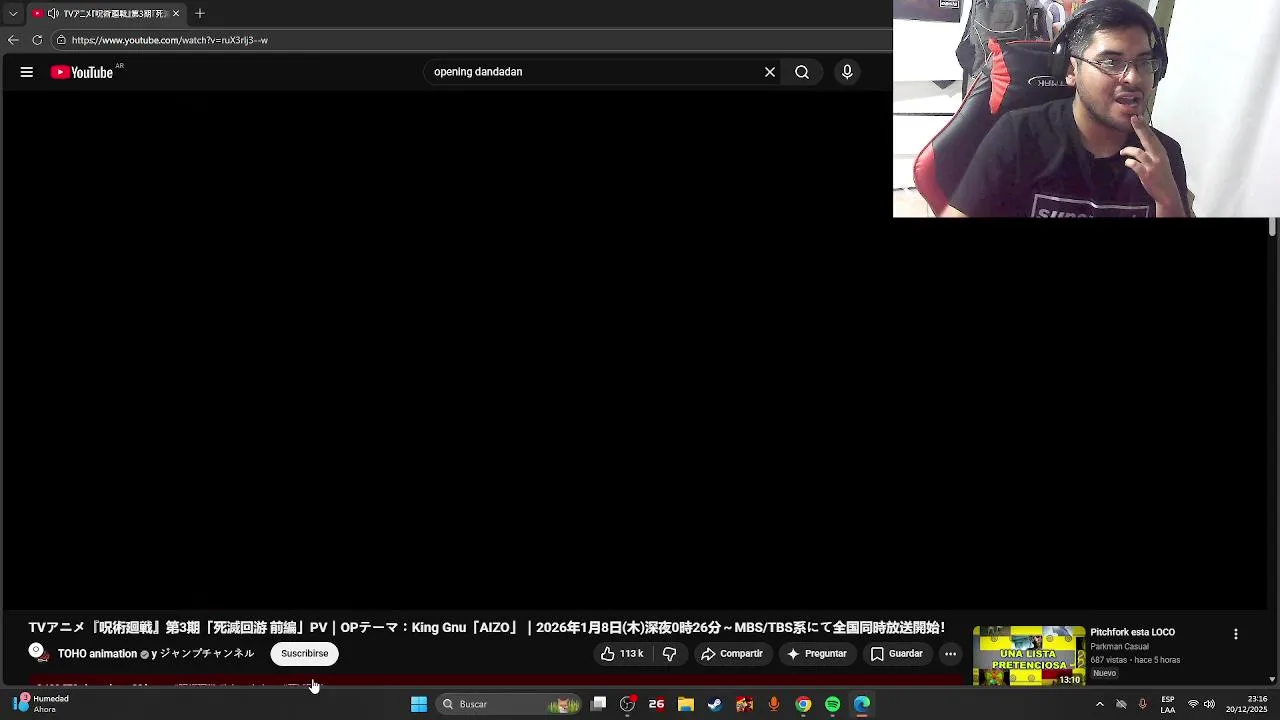Run search with magnifier button
The width and height of the screenshot is (1280, 720).
802,72
